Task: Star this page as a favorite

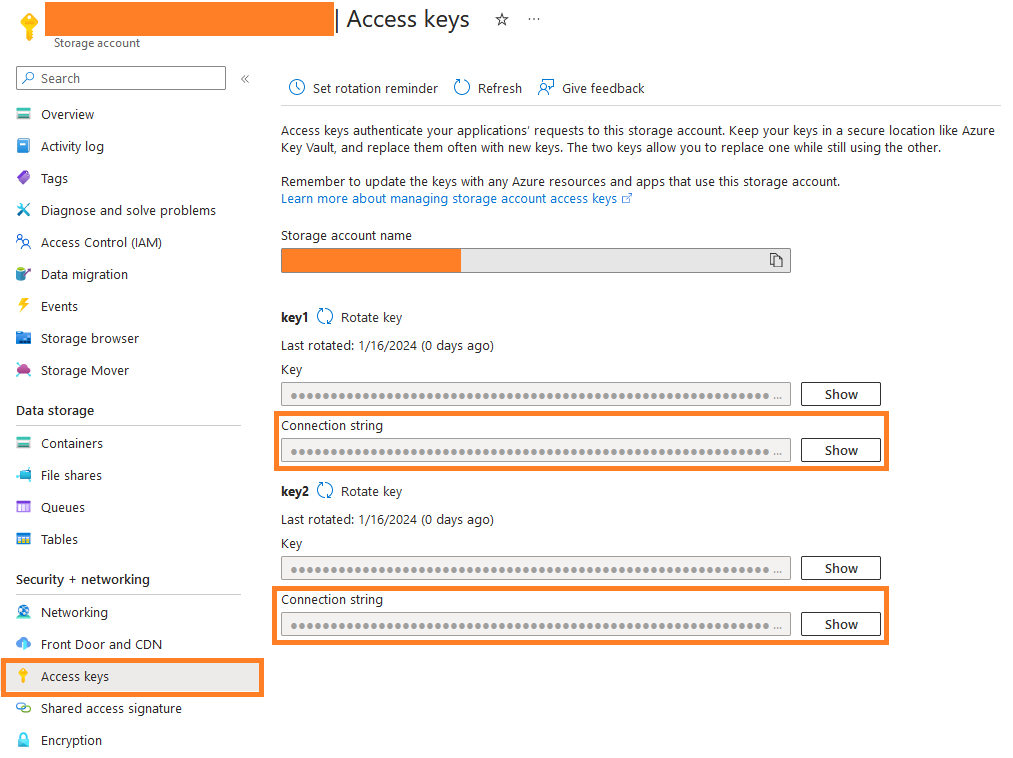Action: [501, 18]
